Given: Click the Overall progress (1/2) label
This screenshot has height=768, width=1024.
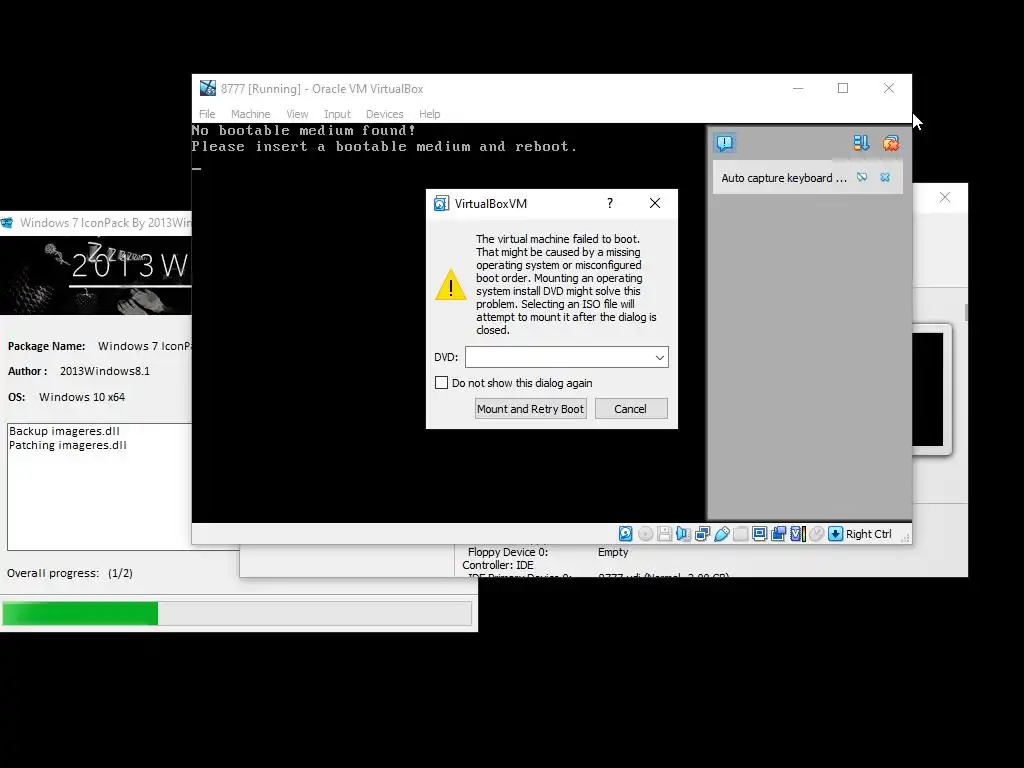Looking at the screenshot, I should click(70, 573).
